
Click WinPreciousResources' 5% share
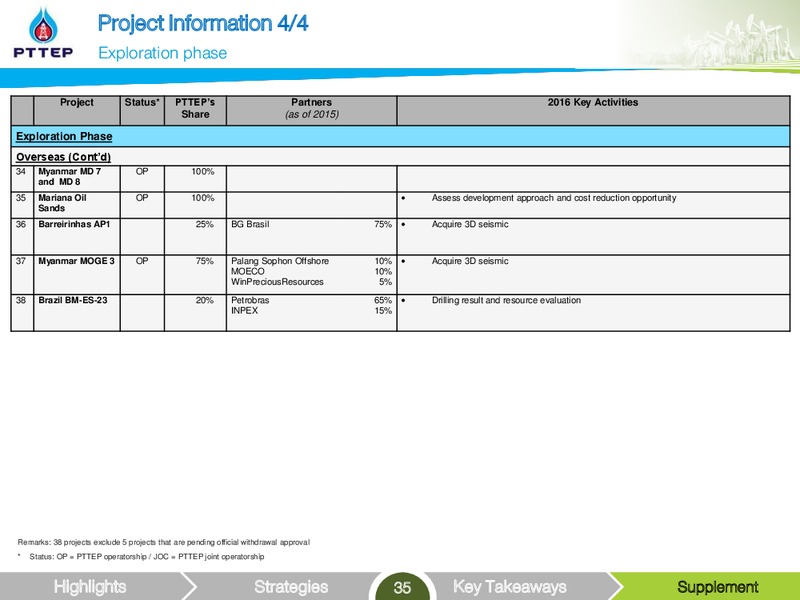click(x=385, y=282)
